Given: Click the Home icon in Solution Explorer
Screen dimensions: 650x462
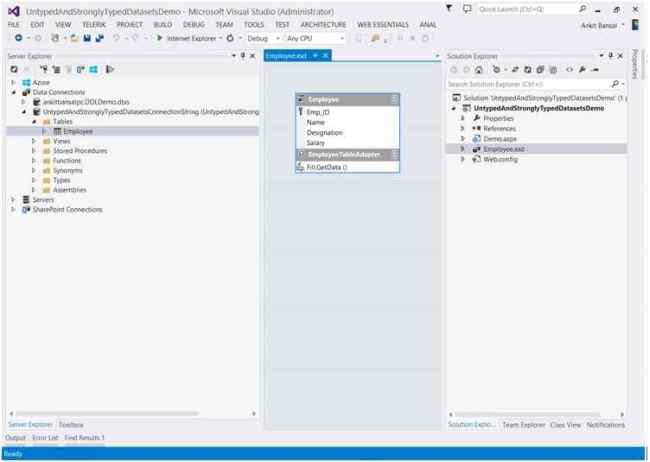Looking at the screenshot, I should pos(479,70).
